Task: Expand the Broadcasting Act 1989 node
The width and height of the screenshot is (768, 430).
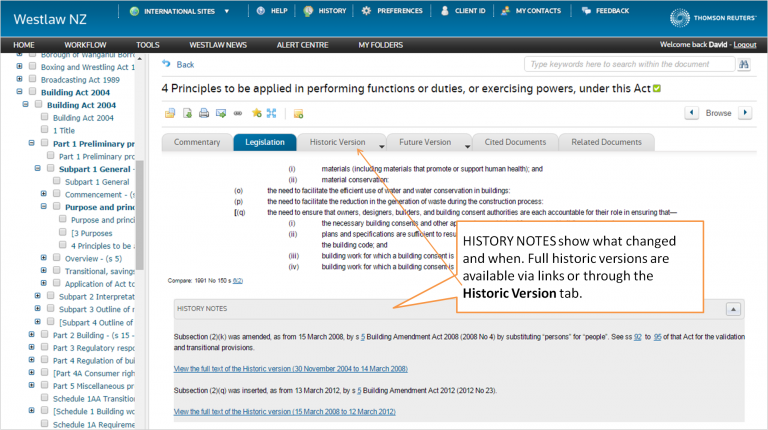Action: [19, 79]
